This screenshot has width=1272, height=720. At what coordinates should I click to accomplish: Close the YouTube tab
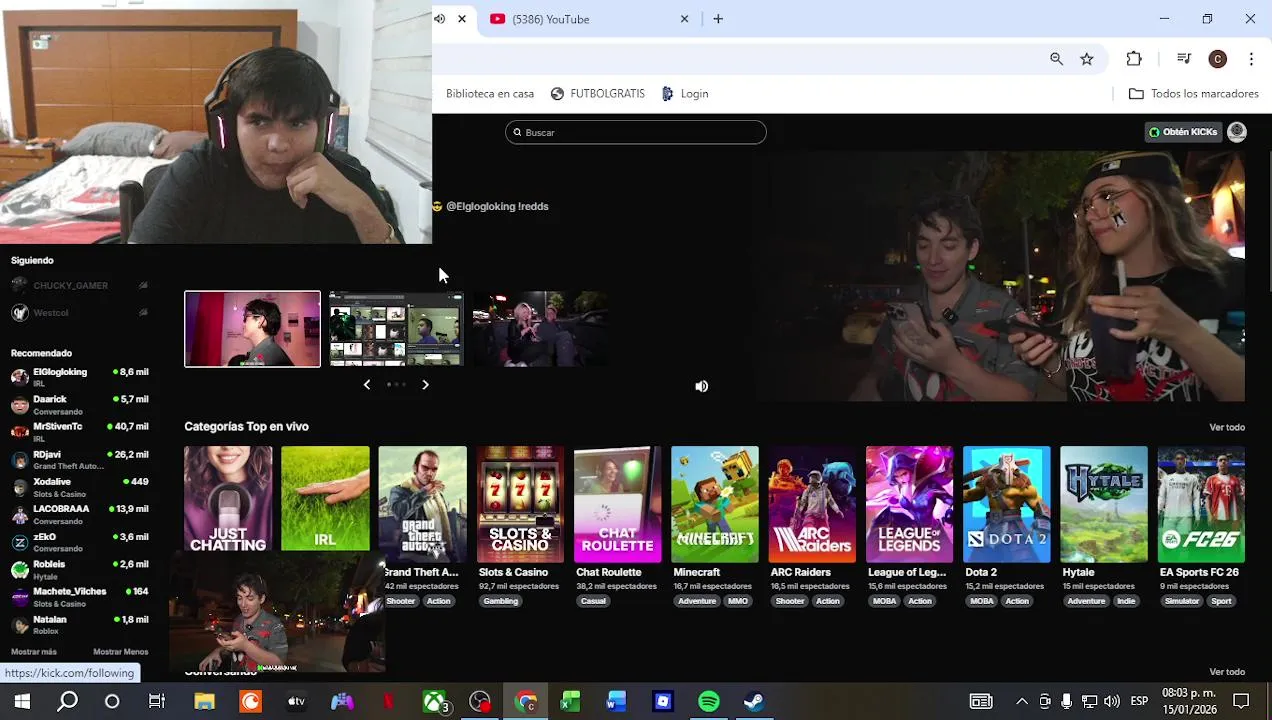tap(685, 19)
